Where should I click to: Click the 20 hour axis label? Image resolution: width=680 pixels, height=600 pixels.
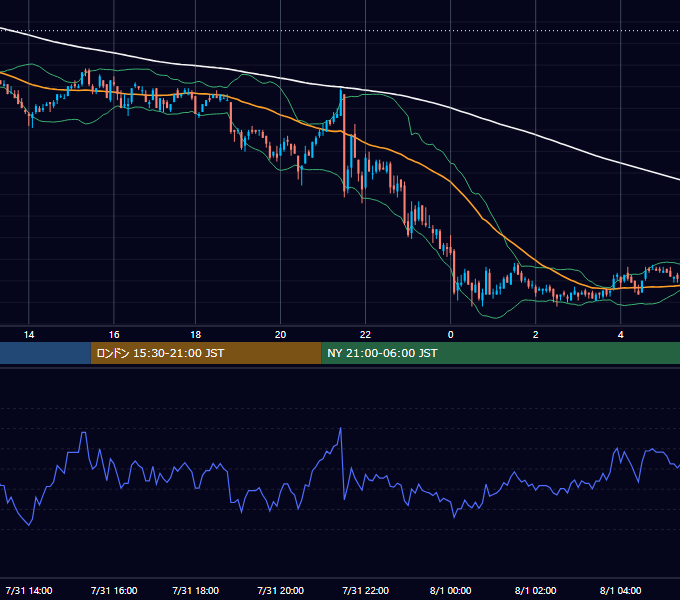281,335
